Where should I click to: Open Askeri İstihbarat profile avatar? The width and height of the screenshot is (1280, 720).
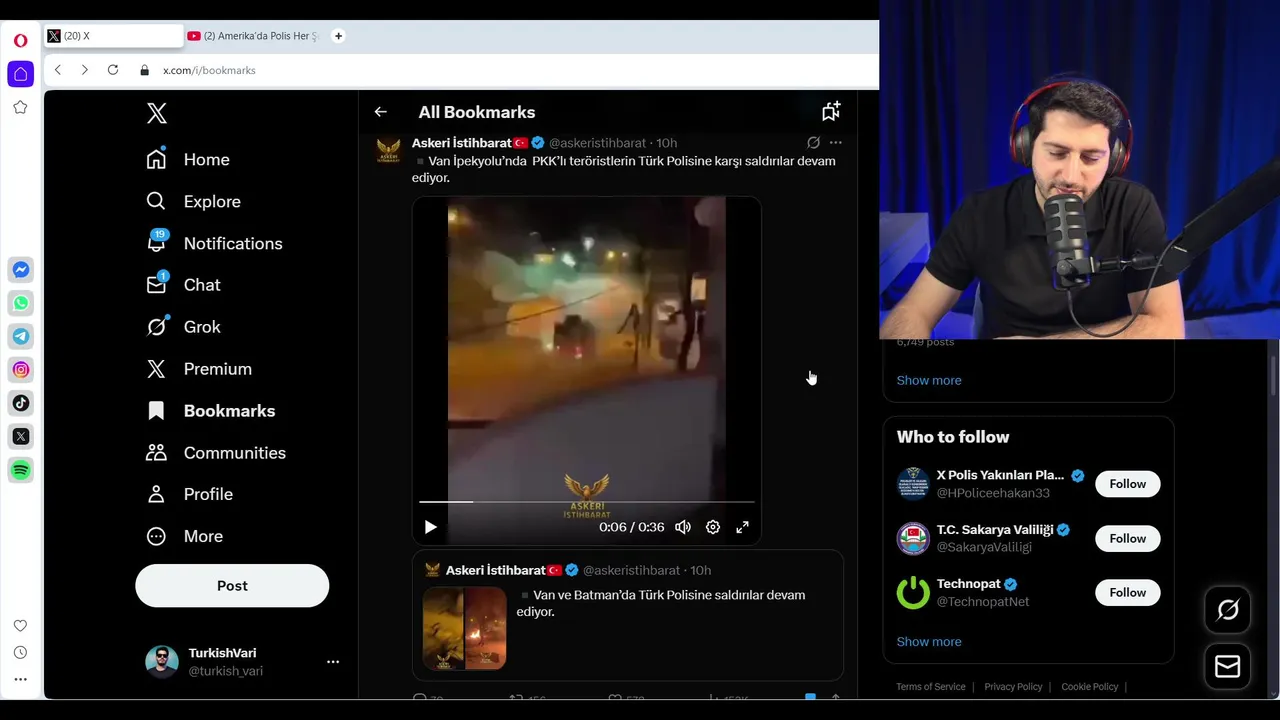(388, 151)
